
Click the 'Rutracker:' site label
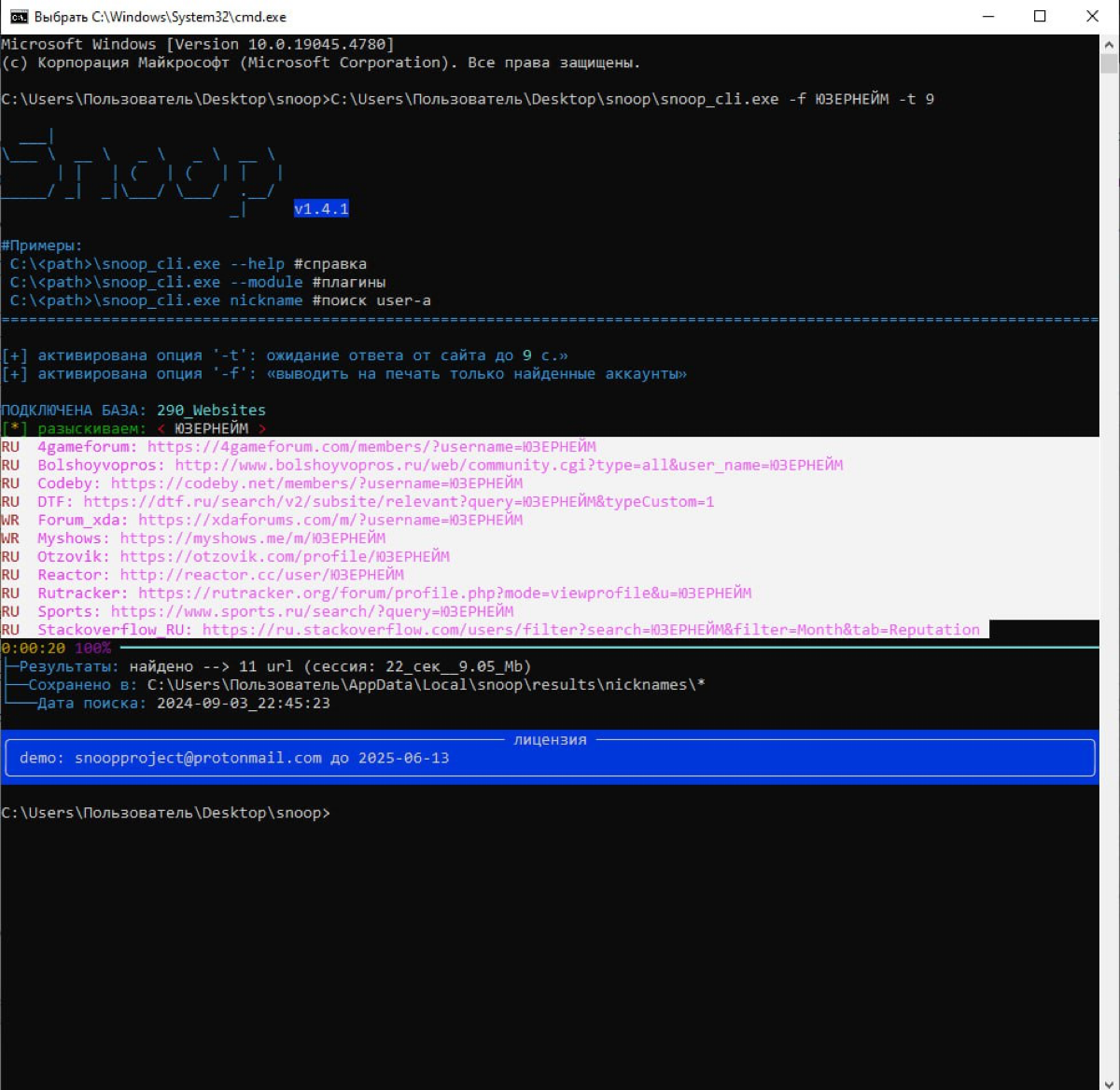click(83, 593)
